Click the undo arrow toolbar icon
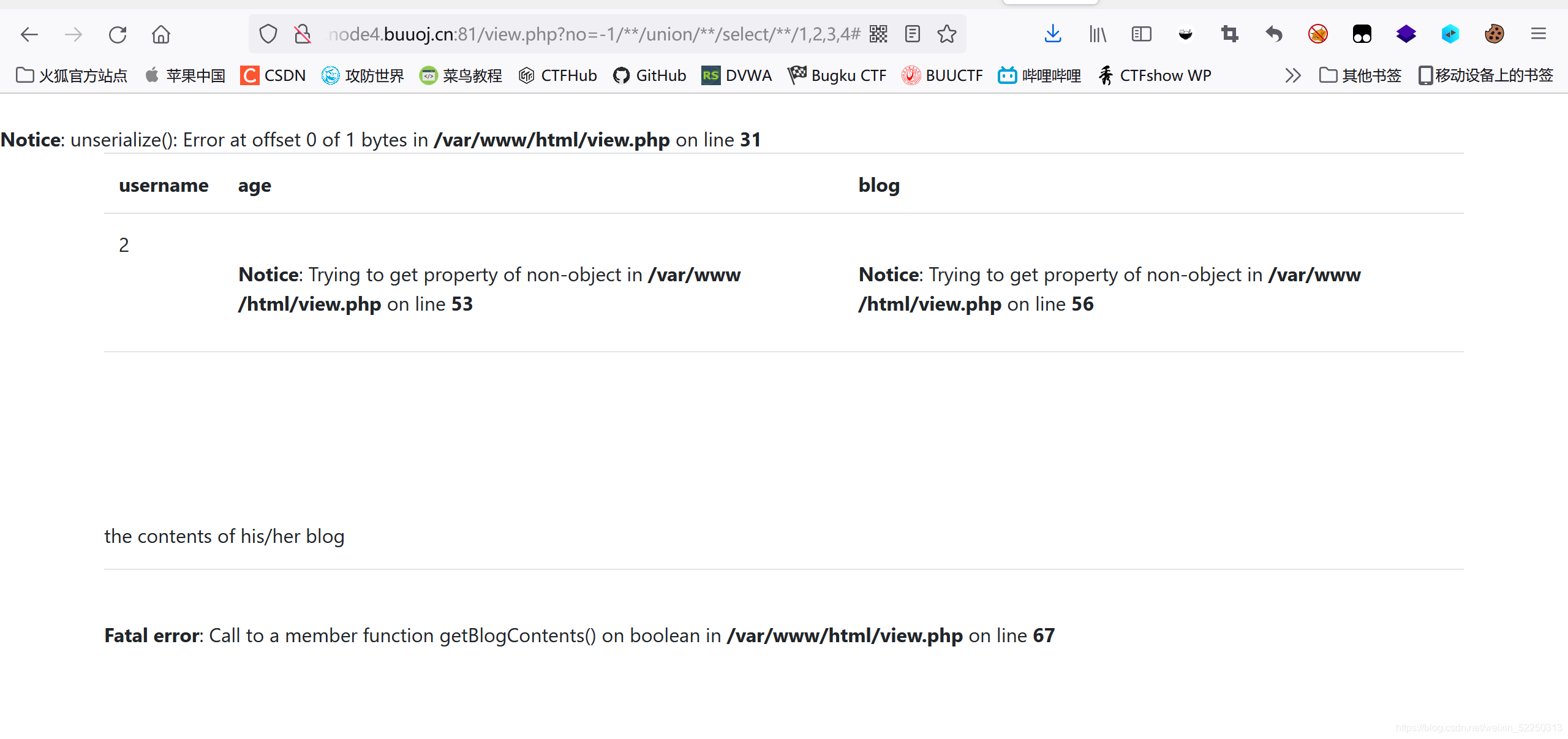The height and width of the screenshot is (739, 1568). click(x=1274, y=34)
